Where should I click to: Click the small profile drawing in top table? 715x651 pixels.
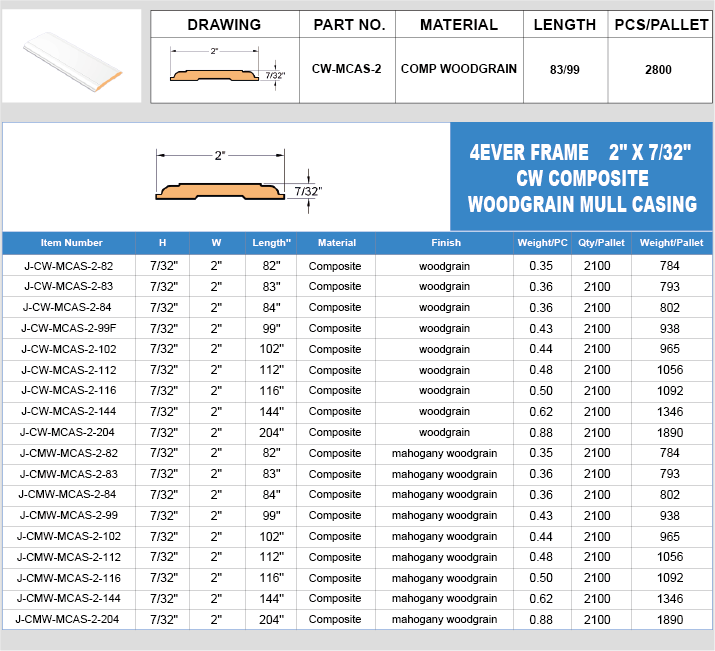[227, 67]
